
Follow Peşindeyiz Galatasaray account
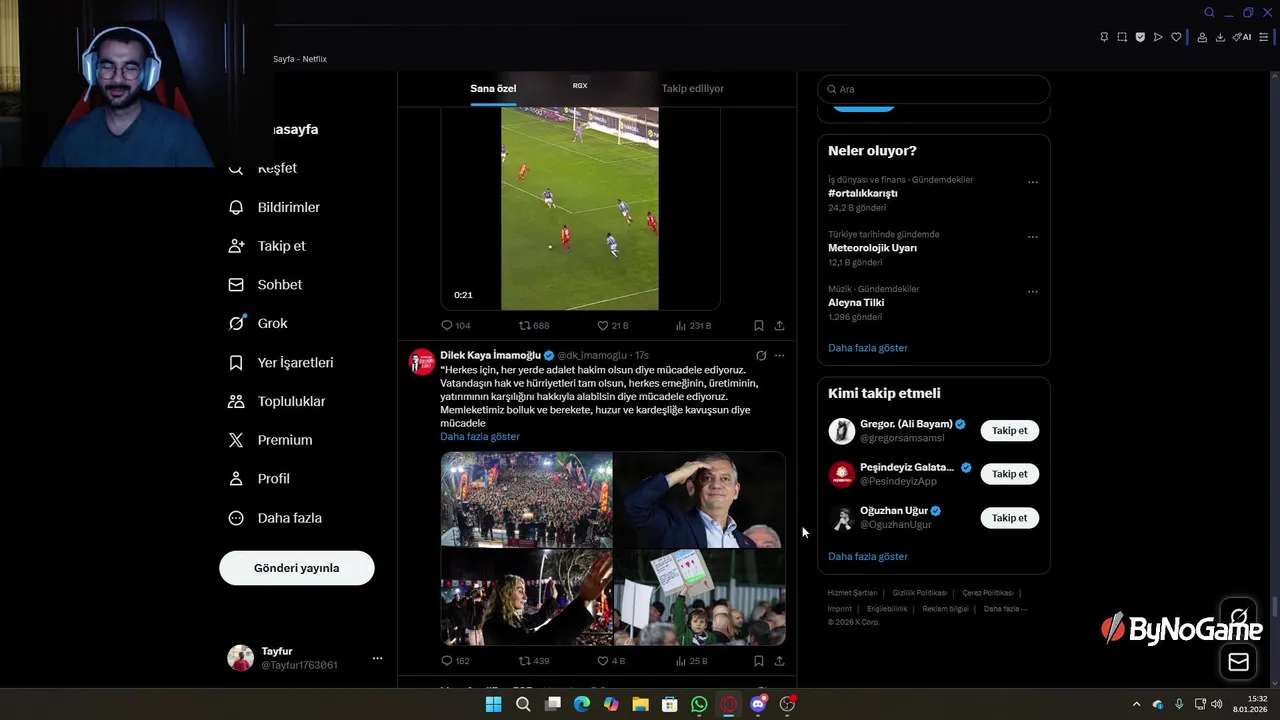click(1010, 474)
